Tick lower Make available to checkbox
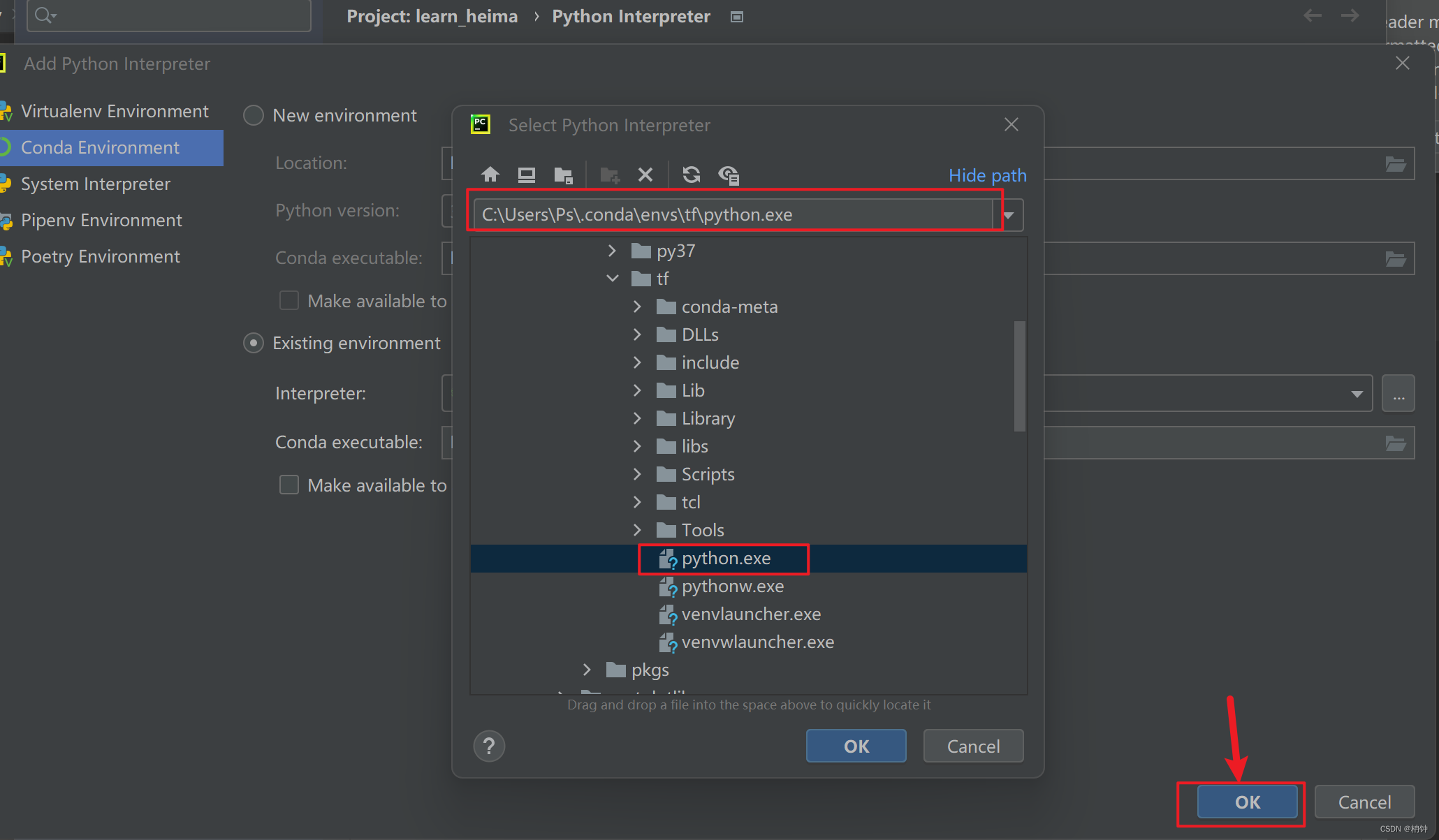1439x840 pixels. [289, 485]
